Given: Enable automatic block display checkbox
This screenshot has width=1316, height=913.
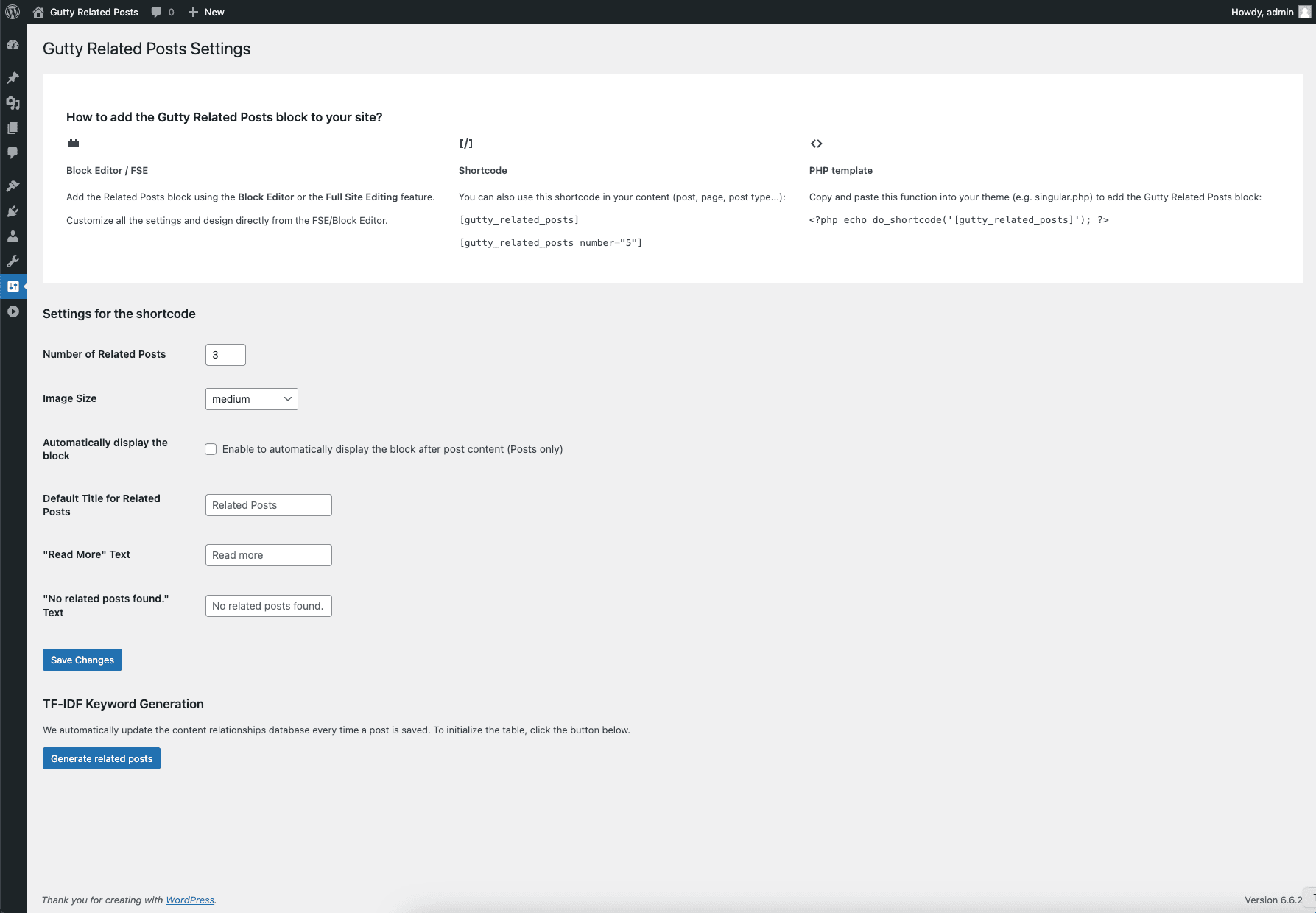Looking at the screenshot, I should pyautogui.click(x=211, y=449).
